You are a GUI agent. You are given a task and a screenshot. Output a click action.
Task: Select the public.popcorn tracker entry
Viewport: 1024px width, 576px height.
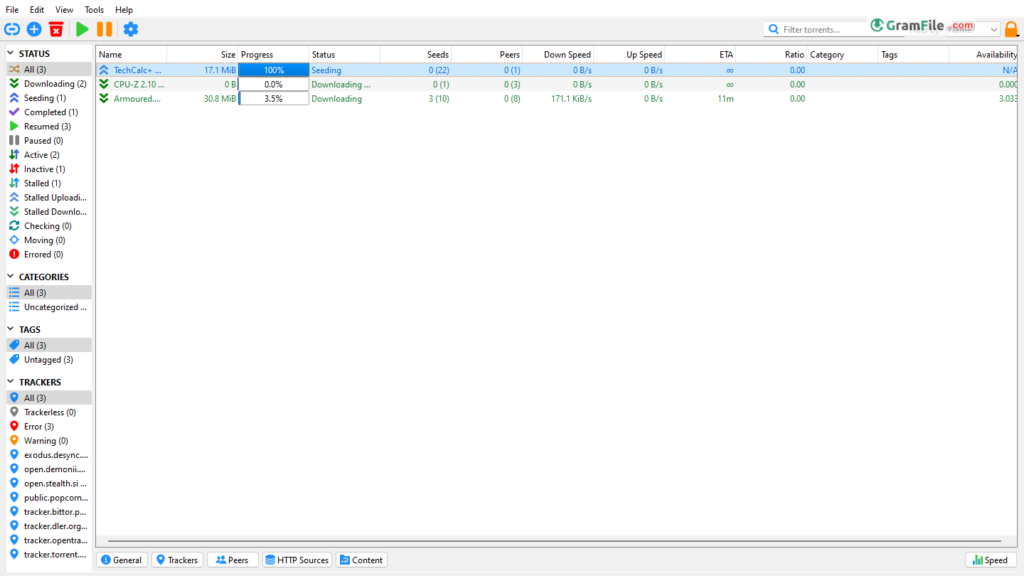pos(49,498)
